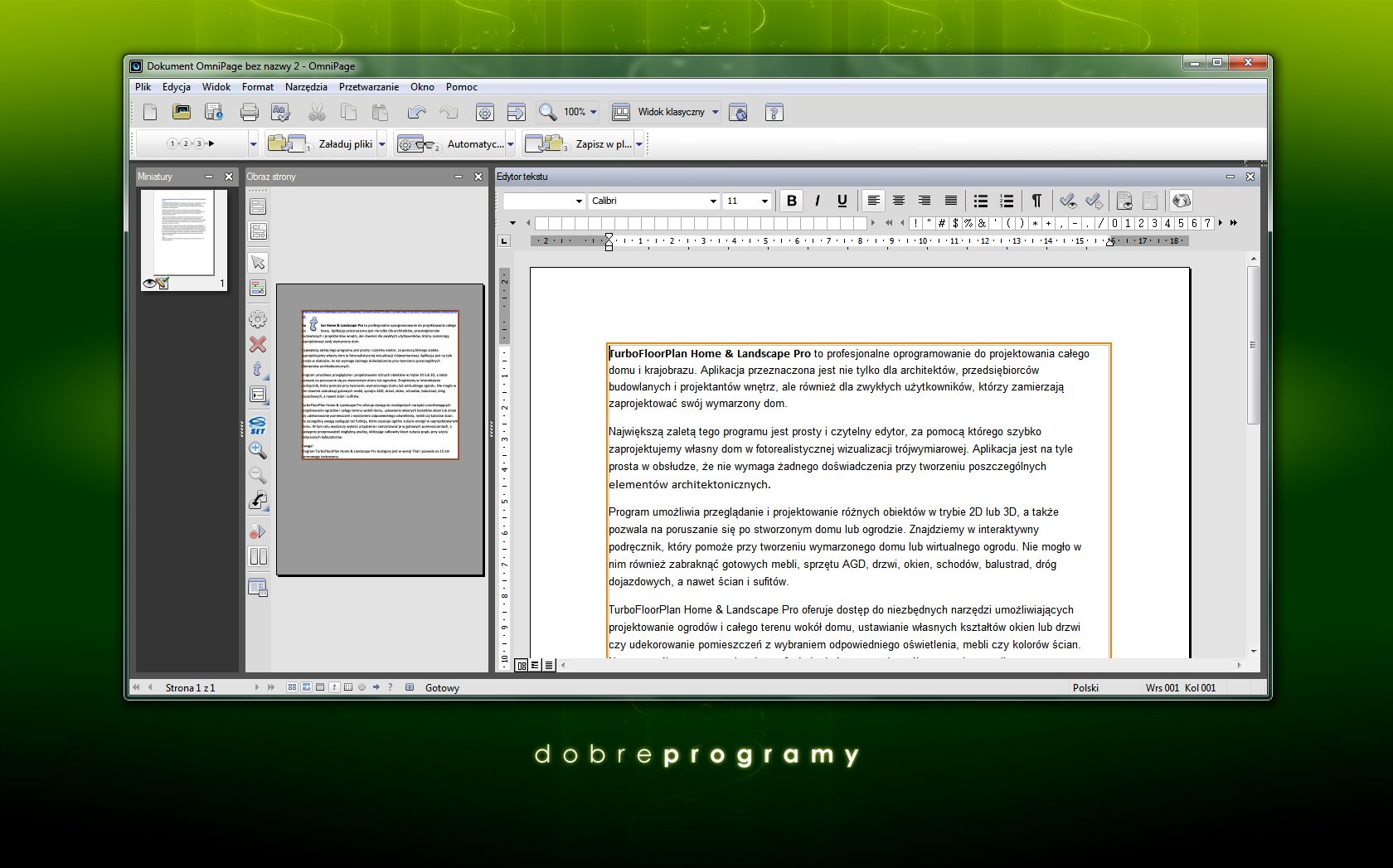Click the bulleted list icon

(980, 201)
